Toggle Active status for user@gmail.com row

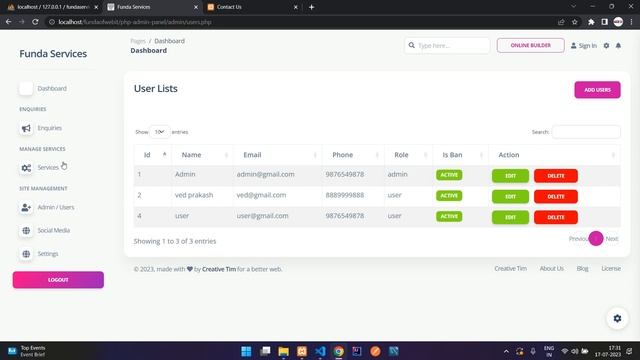(449, 217)
